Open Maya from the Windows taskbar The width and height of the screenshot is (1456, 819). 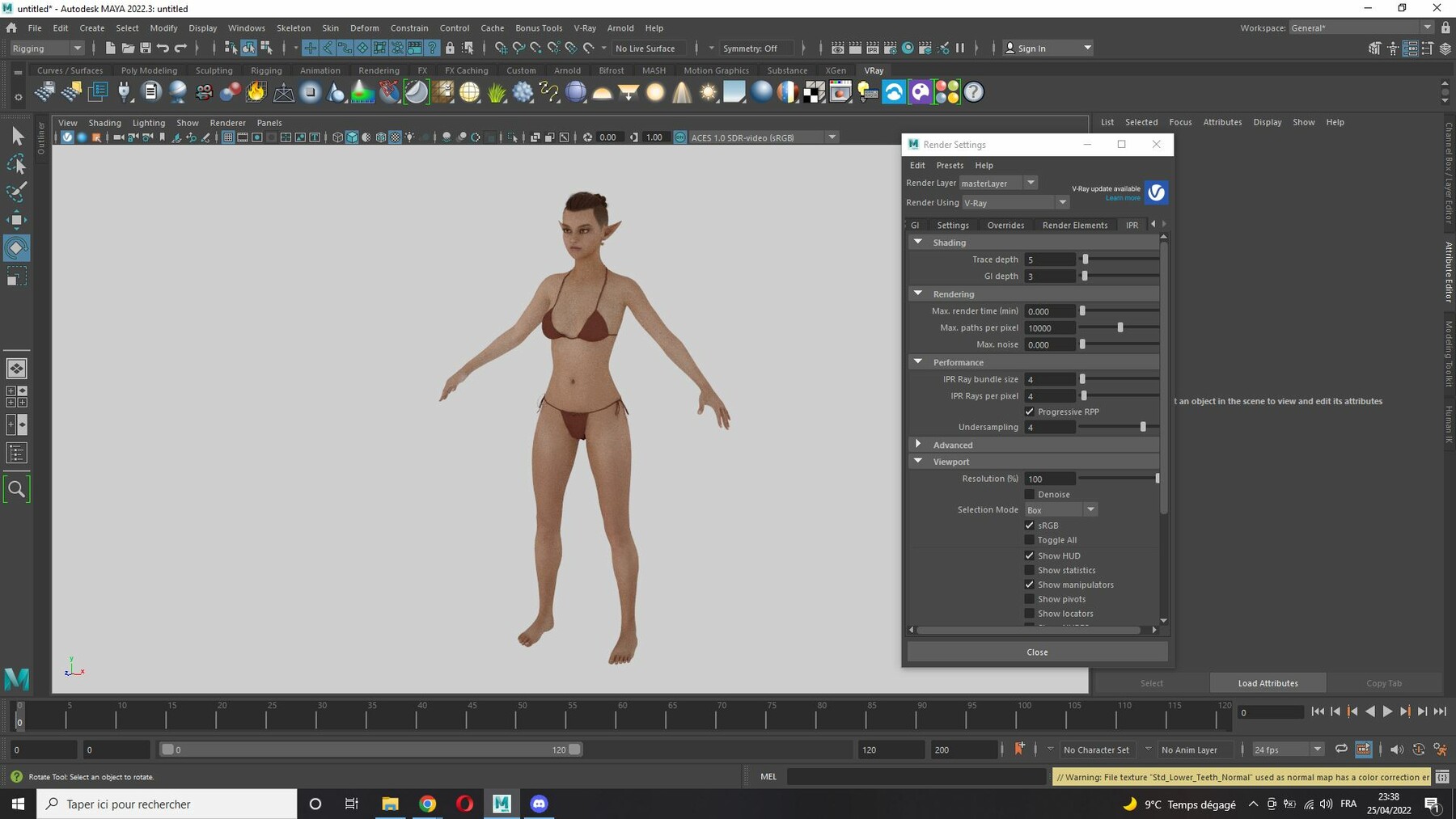[x=502, y=804]
